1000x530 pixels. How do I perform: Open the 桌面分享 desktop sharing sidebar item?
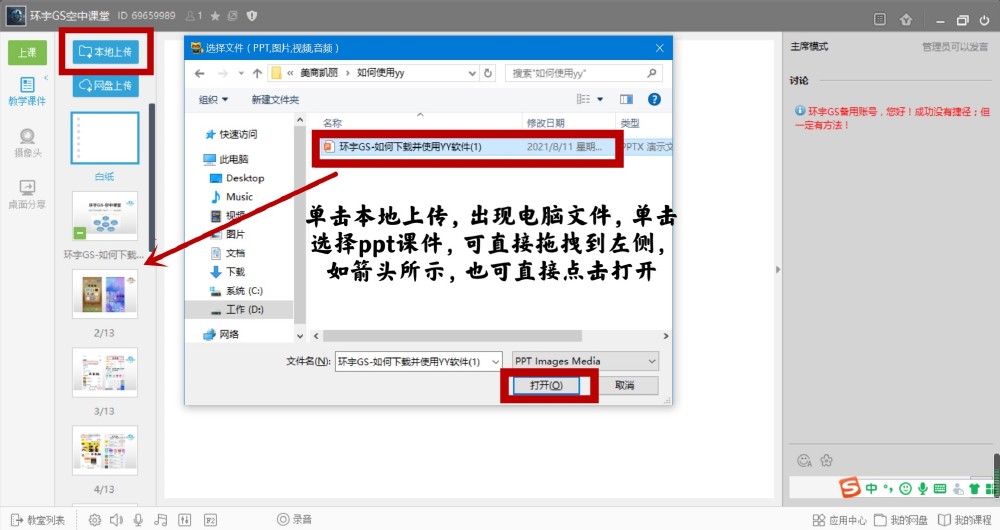[27, 195]
